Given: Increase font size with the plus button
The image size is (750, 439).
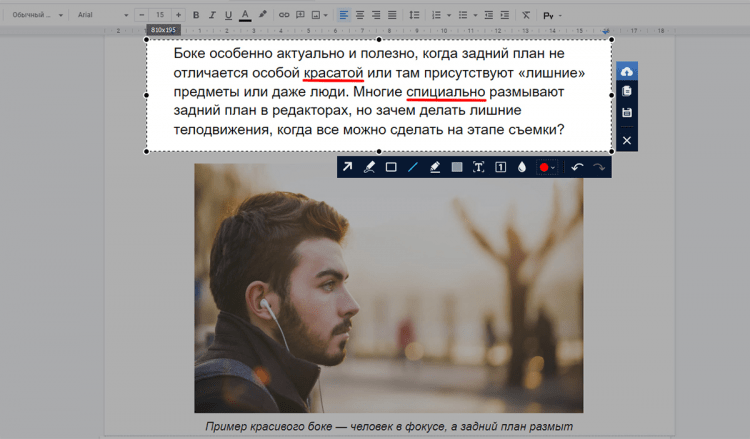Looking at the screenshot, I should [178, 15].
